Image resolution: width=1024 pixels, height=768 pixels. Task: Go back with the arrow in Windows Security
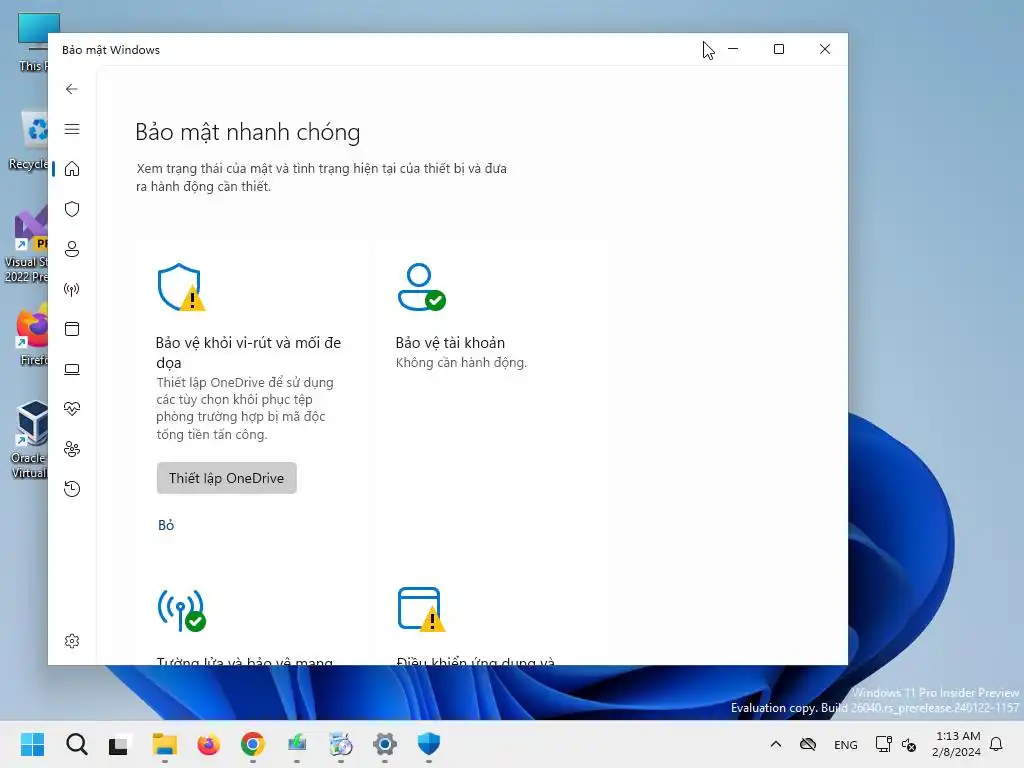click(72, 89)
